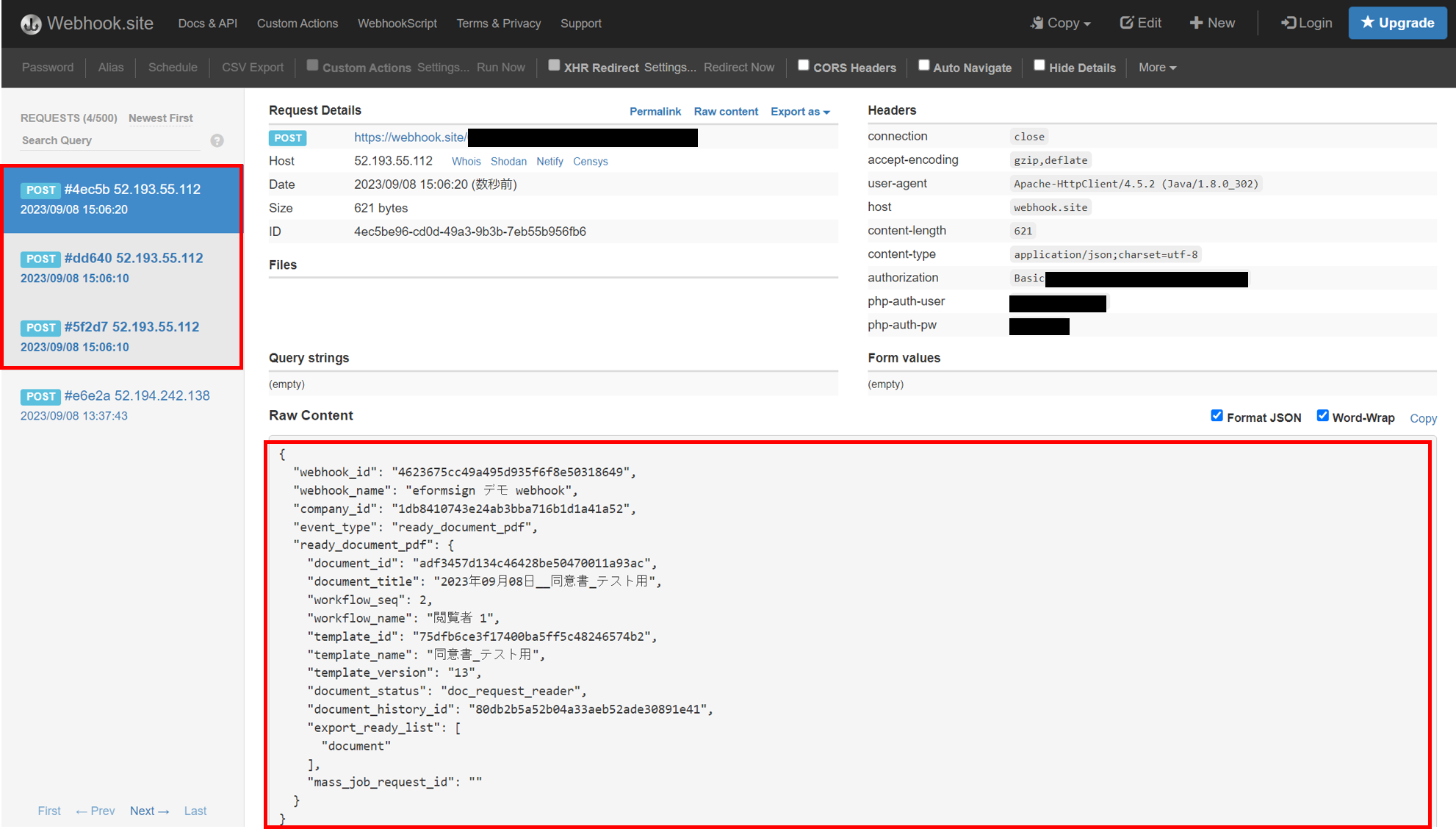Open Custom Actions Settings... link
This screenshot has width=1456, height=829.
click(x=443, y=68)
